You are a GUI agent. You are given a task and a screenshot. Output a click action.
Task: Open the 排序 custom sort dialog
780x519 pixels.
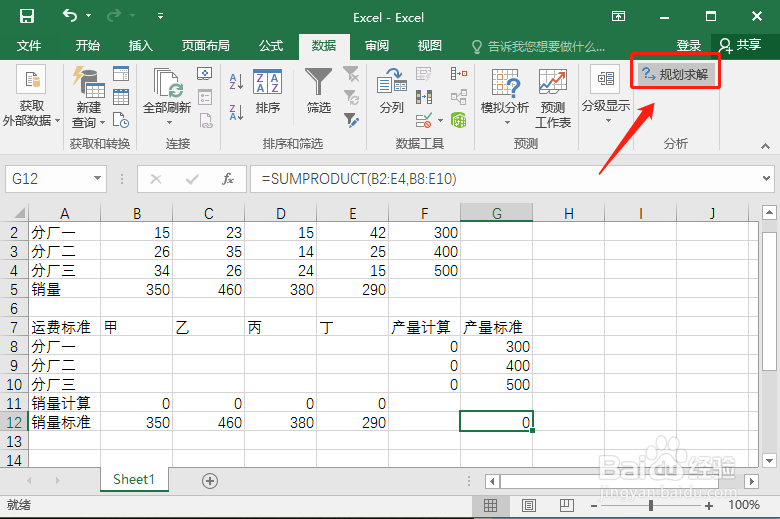[x=268, y=91]
